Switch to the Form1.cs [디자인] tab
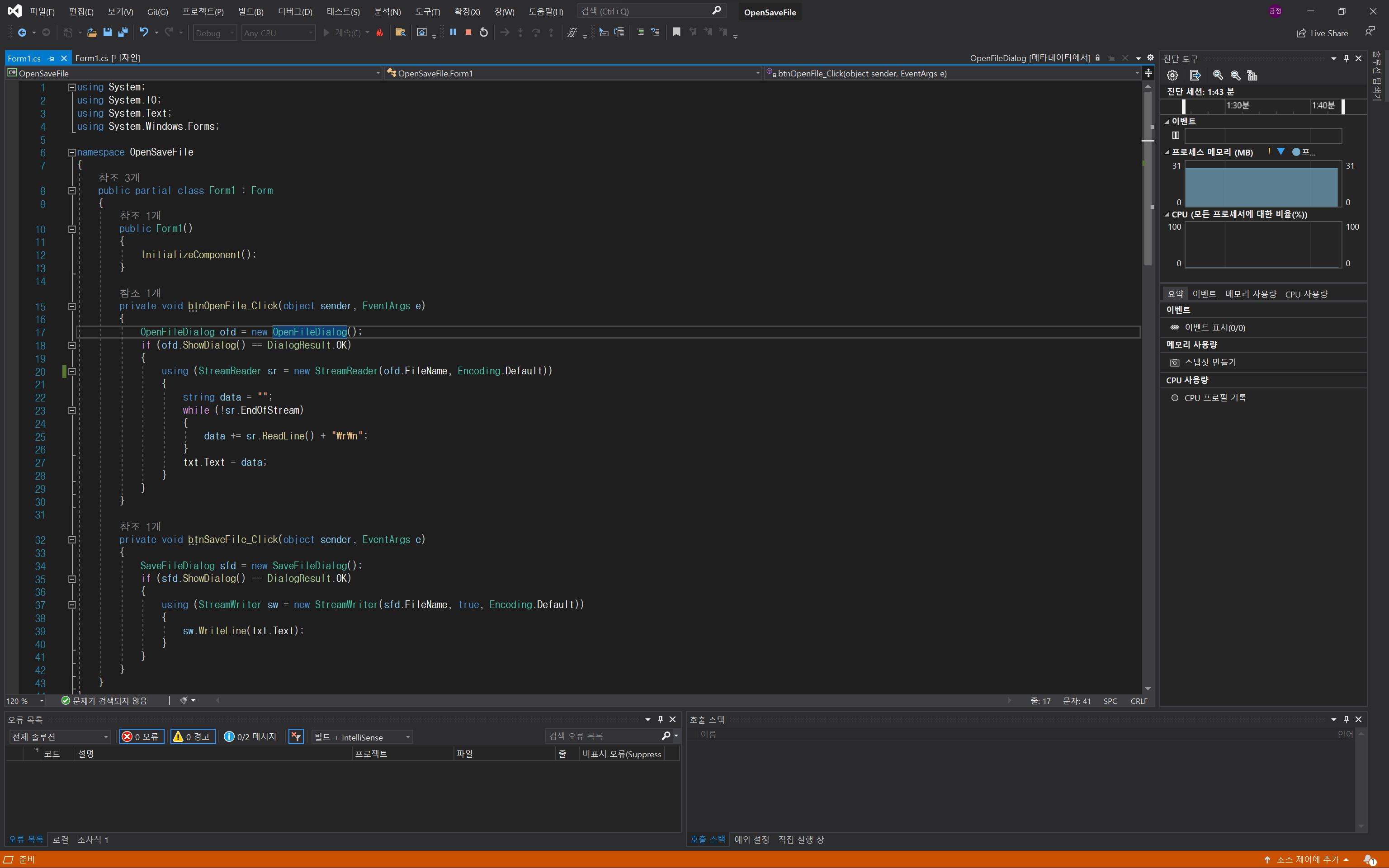Image resolution: width=1389 pixels, height=868 pixels. point(107,58)
